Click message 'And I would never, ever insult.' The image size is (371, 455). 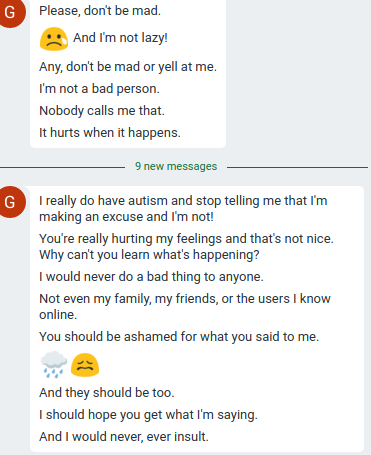tap(124, 437)
